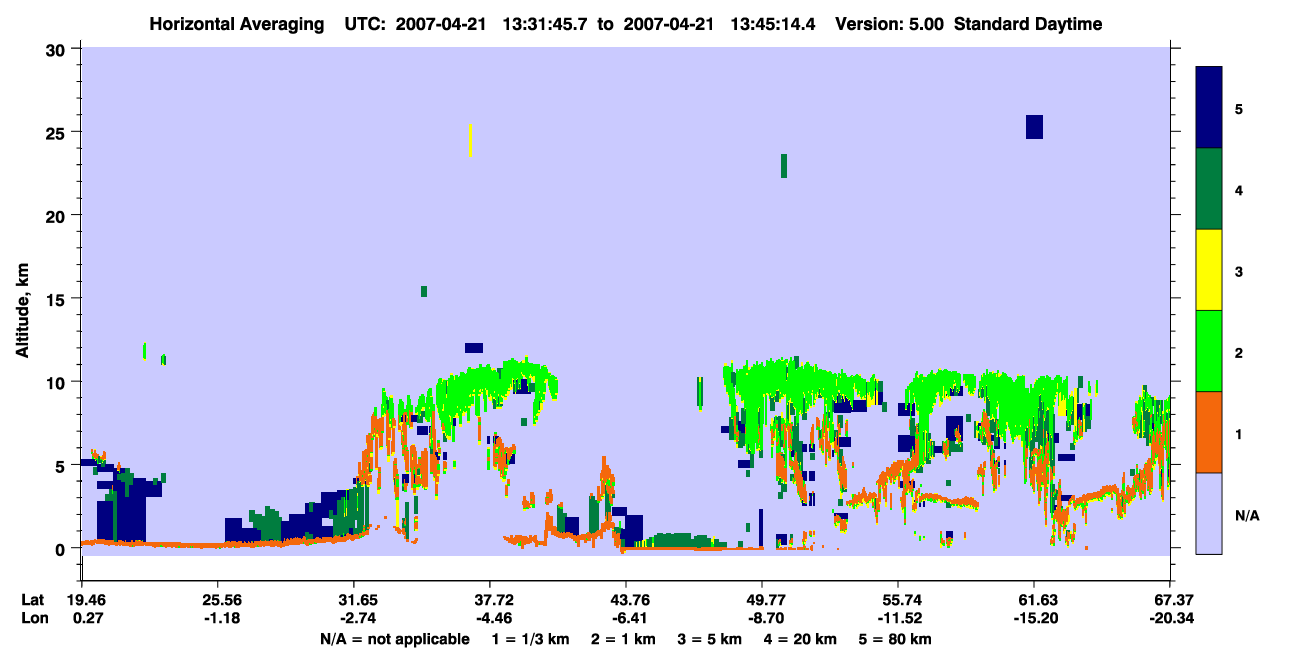1300x667 pixels.
Task: Click the yellow colorbar segment labeled 3
Action: [1209, 270]
